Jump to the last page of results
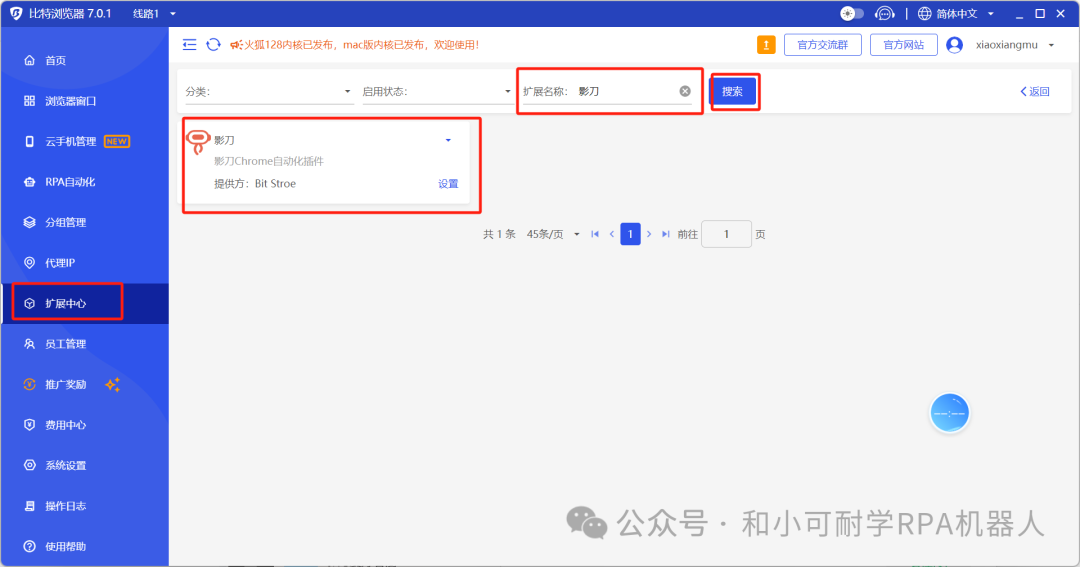The width and height of the screenshot is (1080, 567). tap(666, 234)
